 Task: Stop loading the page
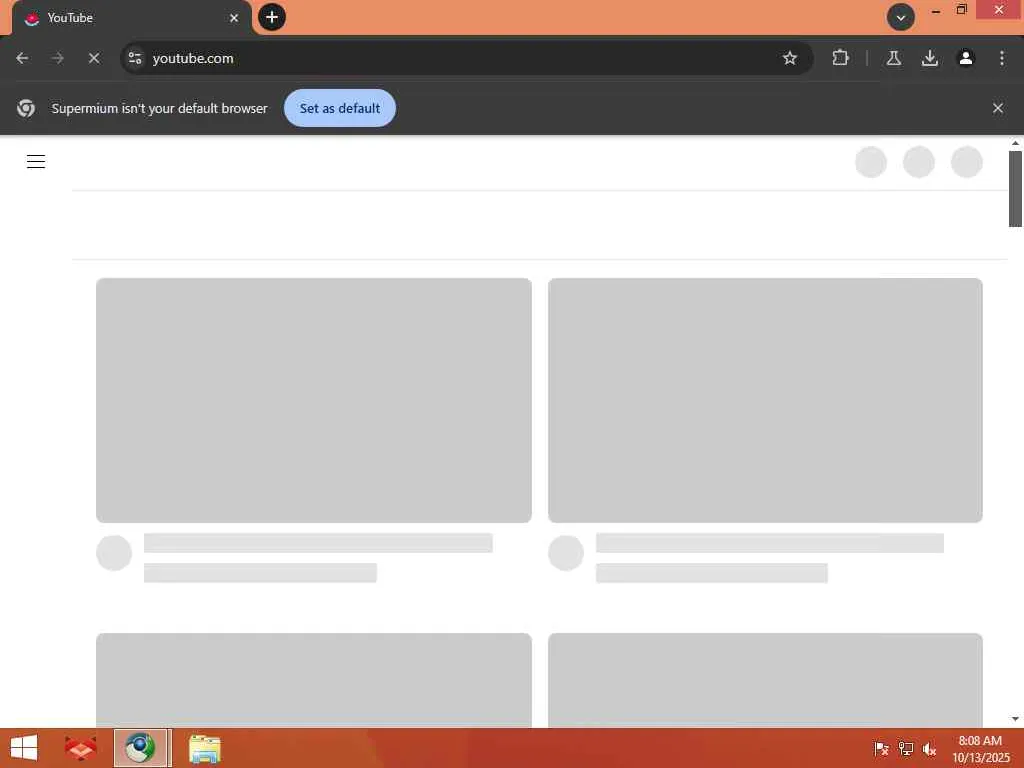click(x=94, y=58)
